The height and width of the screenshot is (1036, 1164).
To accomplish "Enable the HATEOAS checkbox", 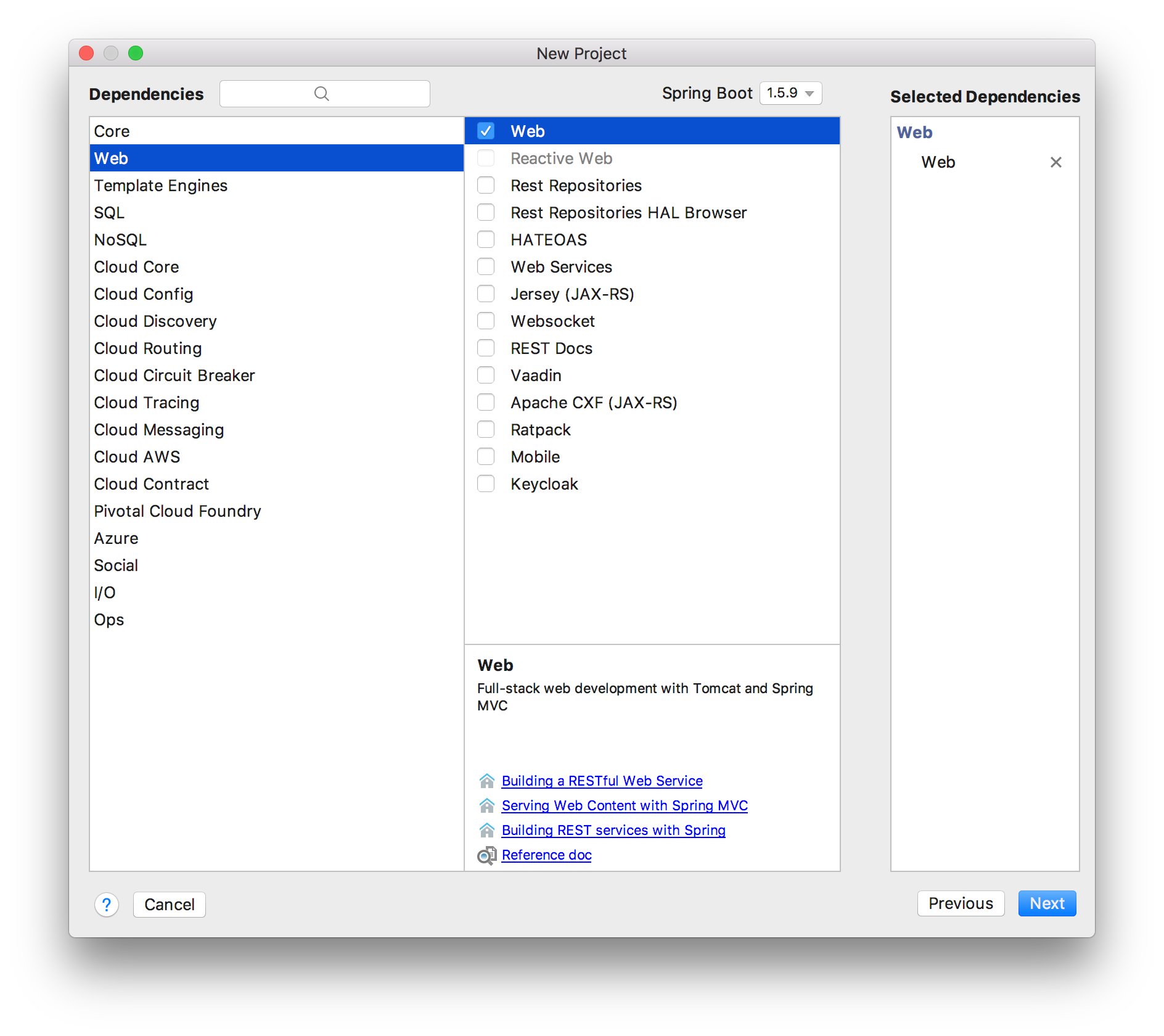I will click(486, 239).
